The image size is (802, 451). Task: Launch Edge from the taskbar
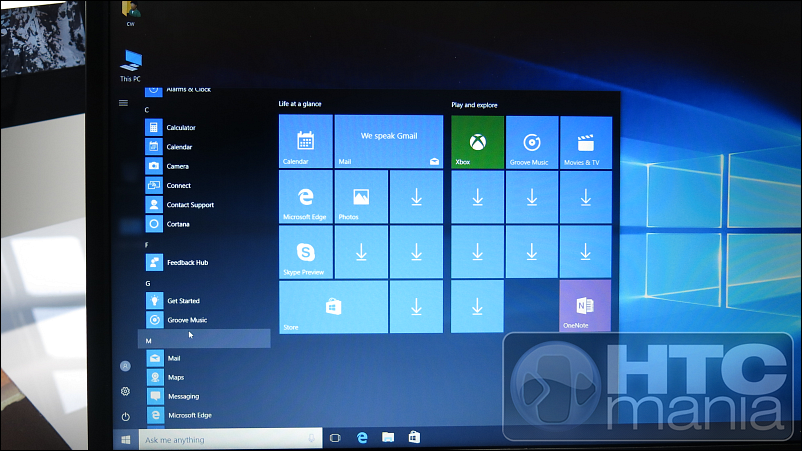tap(362, 438)
